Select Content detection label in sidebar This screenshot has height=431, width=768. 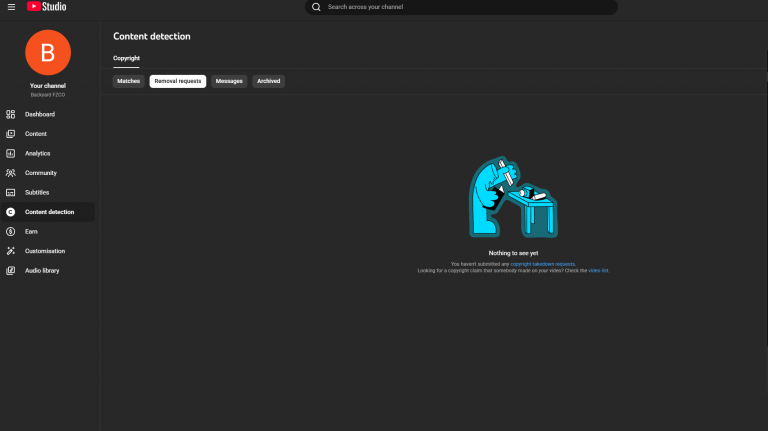coord(49,212)
